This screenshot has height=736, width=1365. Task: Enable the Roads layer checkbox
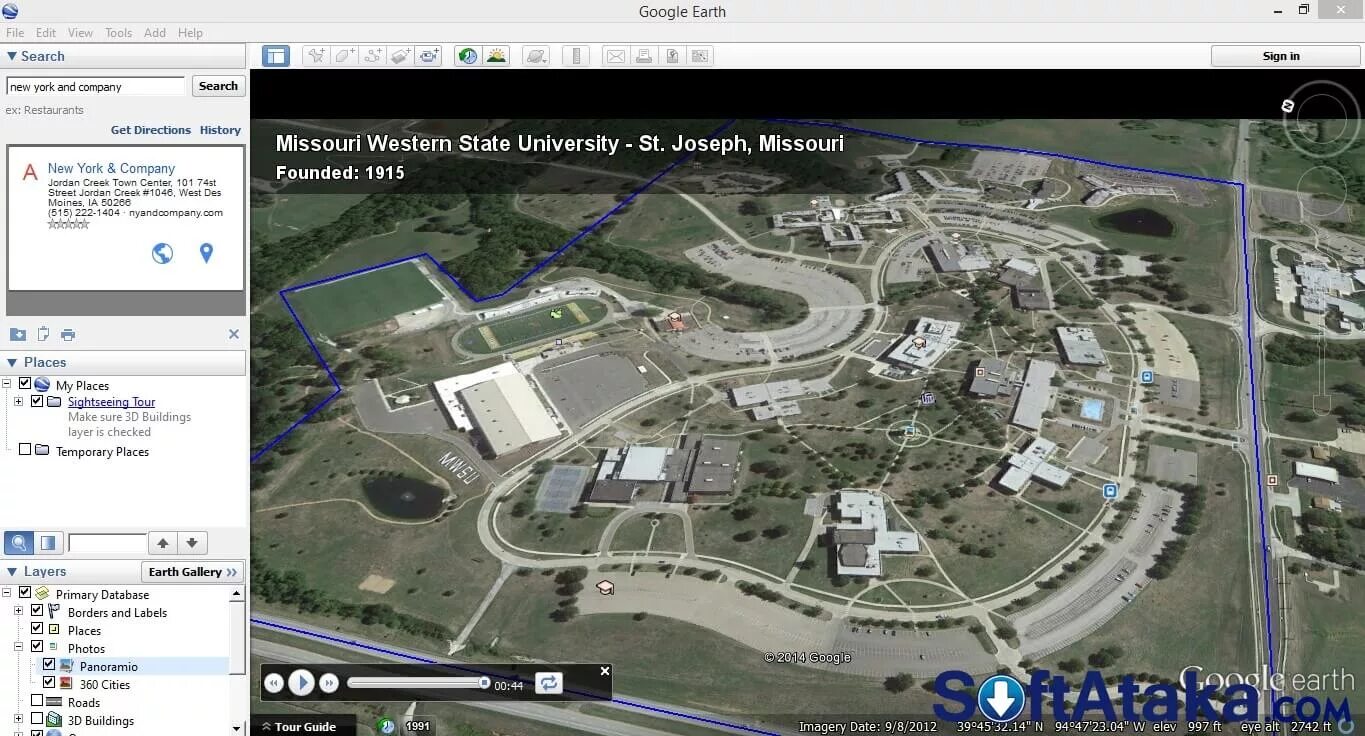pyautogui.click(x=37, y=701)
